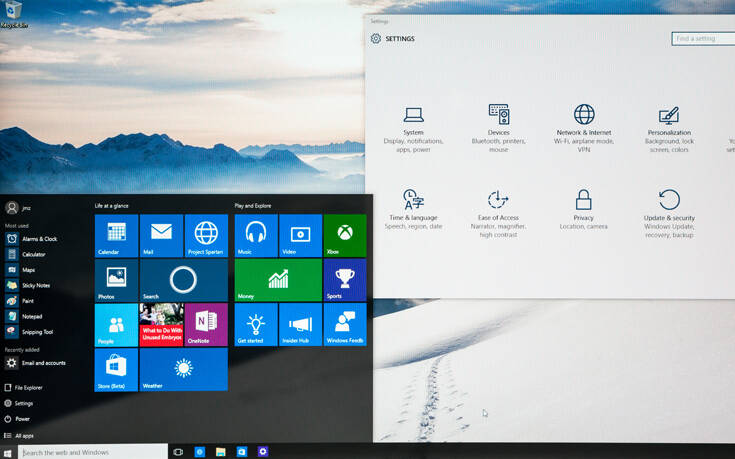Open Network & Internet settings
This screenshot has width=735, height=459.
[x=584, y=128]
